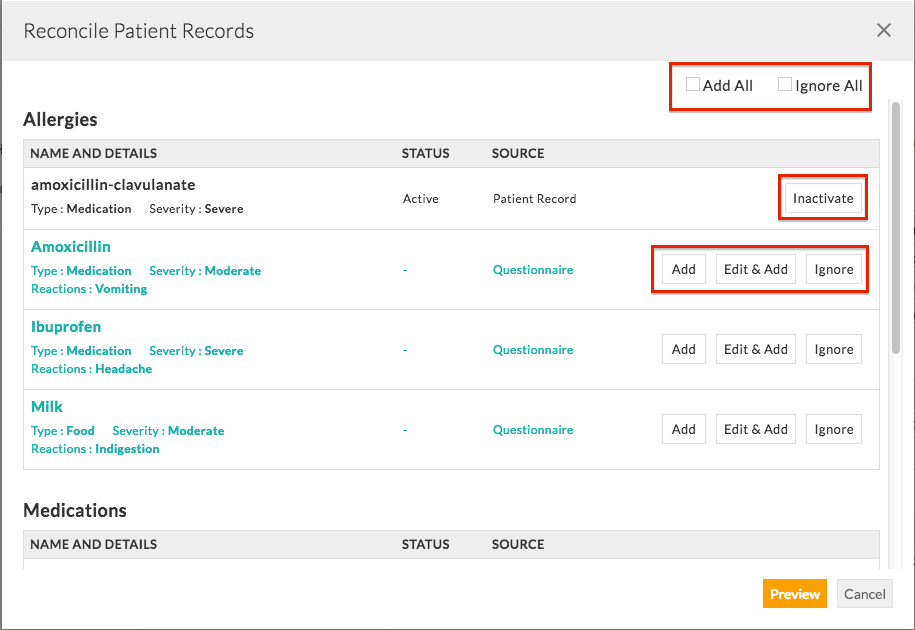Add the Milk food allergy

(x=683, y=428)
